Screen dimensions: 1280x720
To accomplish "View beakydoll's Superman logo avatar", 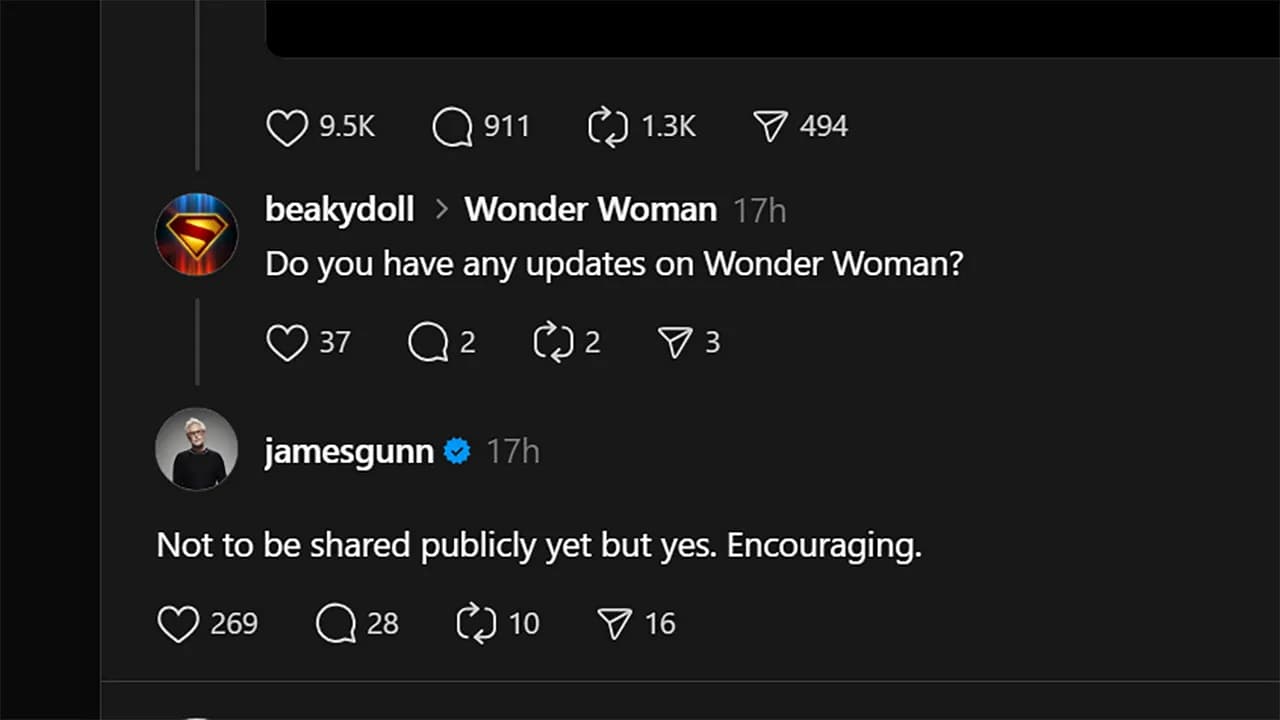I will tap(197, 234).
